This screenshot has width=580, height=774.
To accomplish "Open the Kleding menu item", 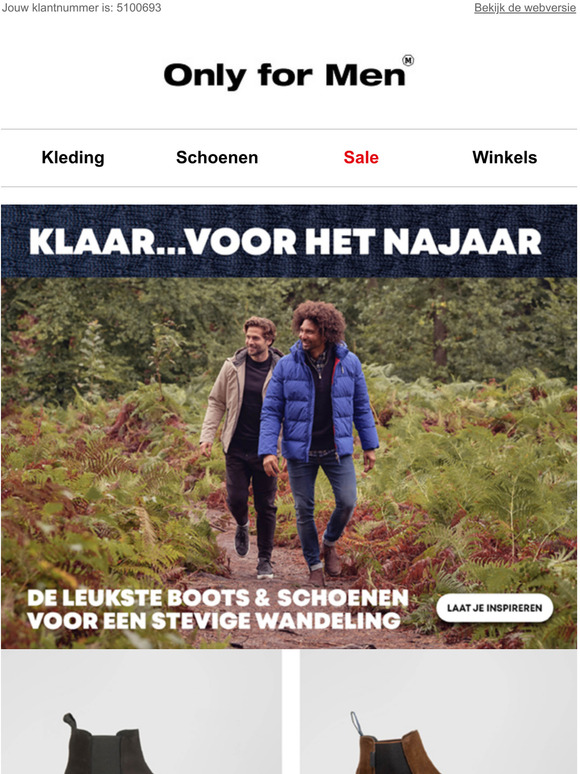I will [x=73, y=157].
